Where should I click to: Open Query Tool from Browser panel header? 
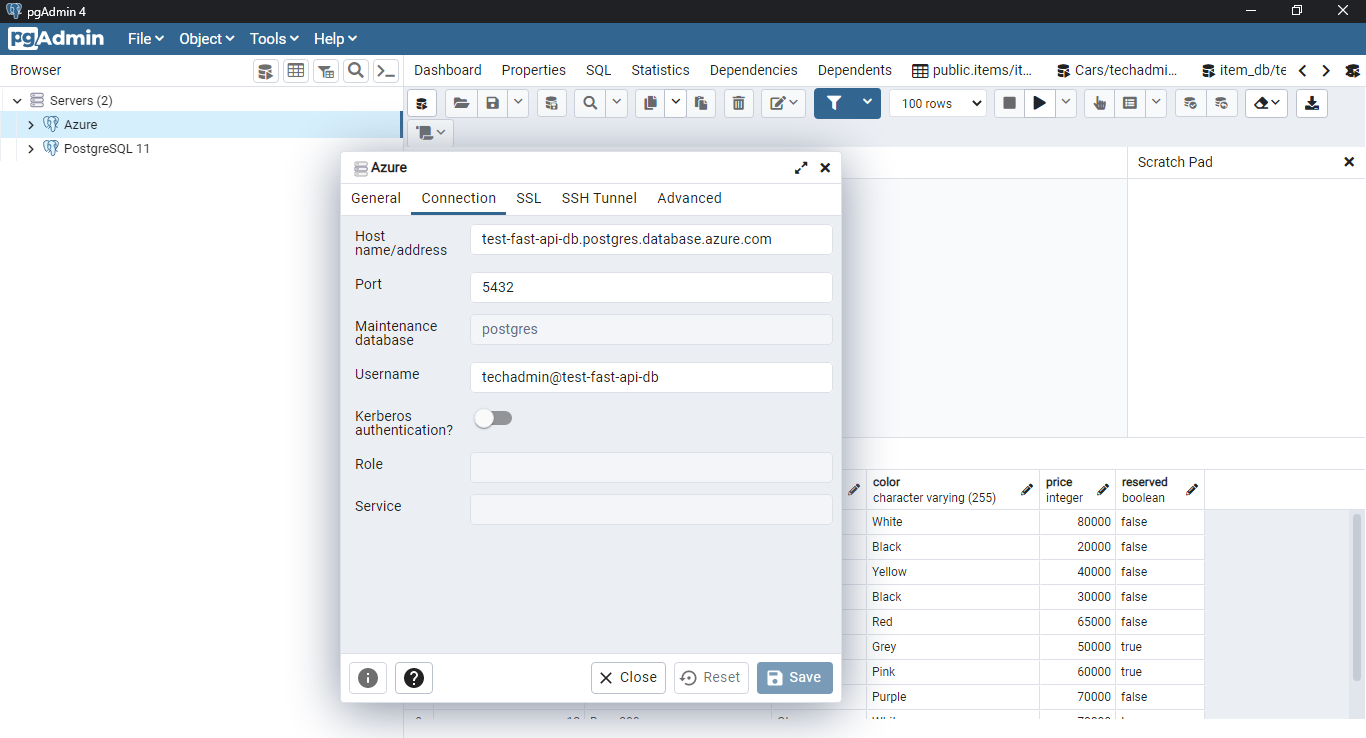coord(266,71)
